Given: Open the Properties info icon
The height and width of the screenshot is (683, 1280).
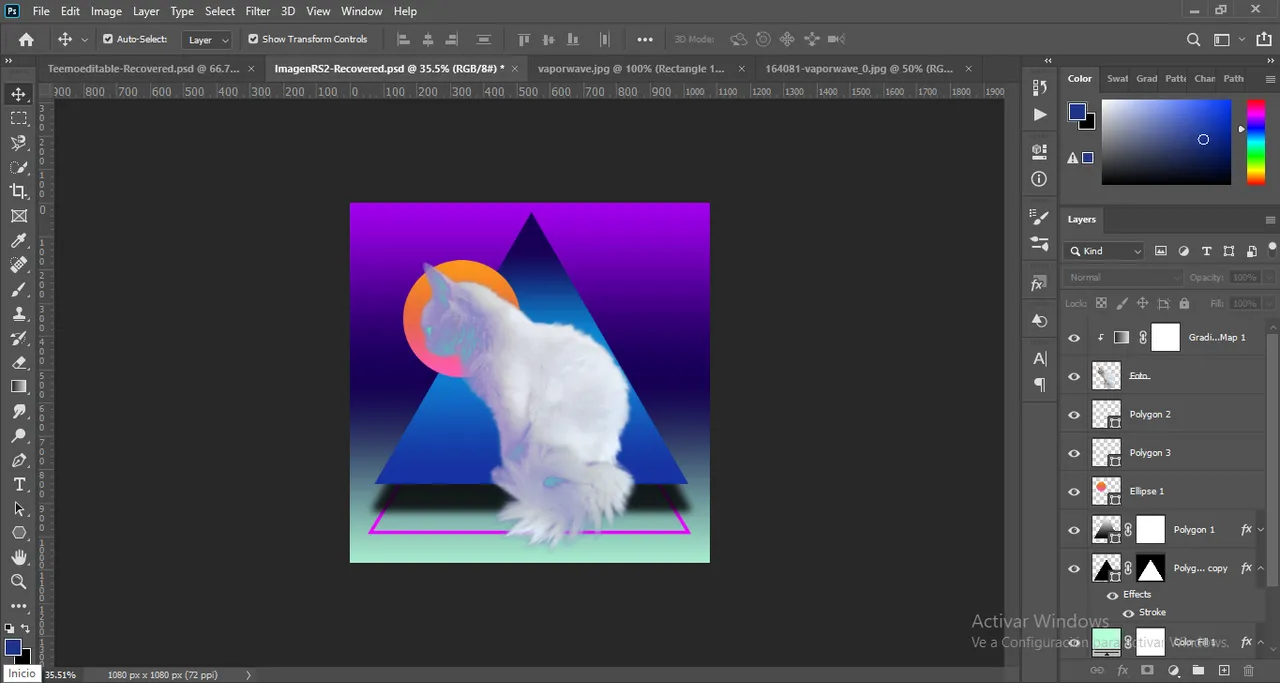Looking at the screenshot, I should [x=1040, y=180].
